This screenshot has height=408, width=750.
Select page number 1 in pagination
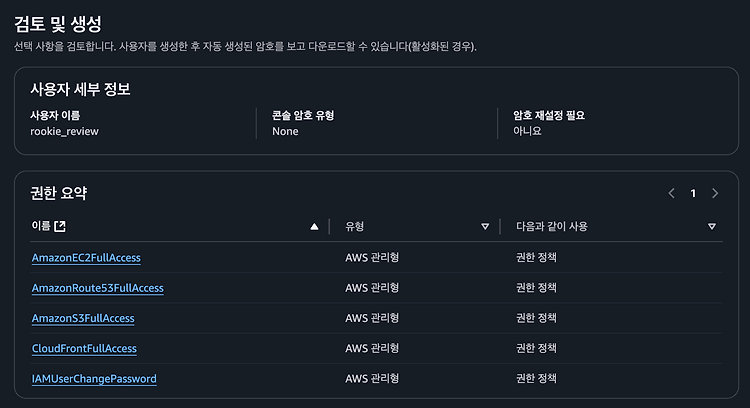pos(693,193)
